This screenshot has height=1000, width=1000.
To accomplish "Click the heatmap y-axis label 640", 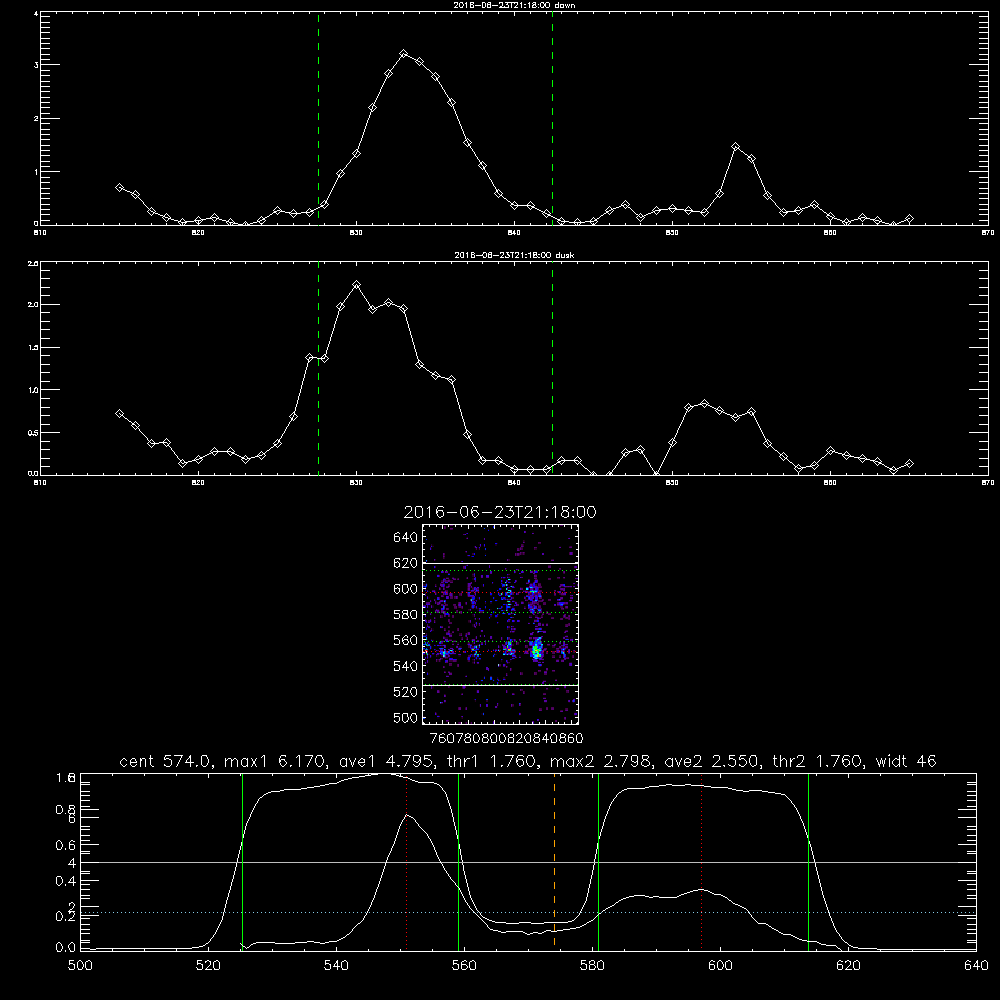I will point(406,538).
